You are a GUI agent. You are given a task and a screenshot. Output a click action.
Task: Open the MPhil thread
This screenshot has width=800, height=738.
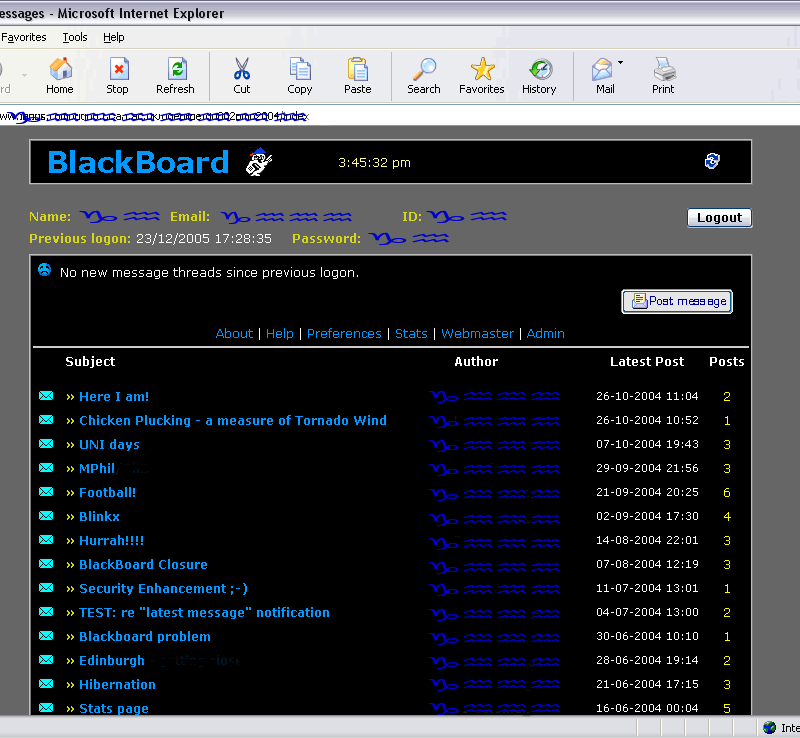pyautogui.click(x=97, y=469)
